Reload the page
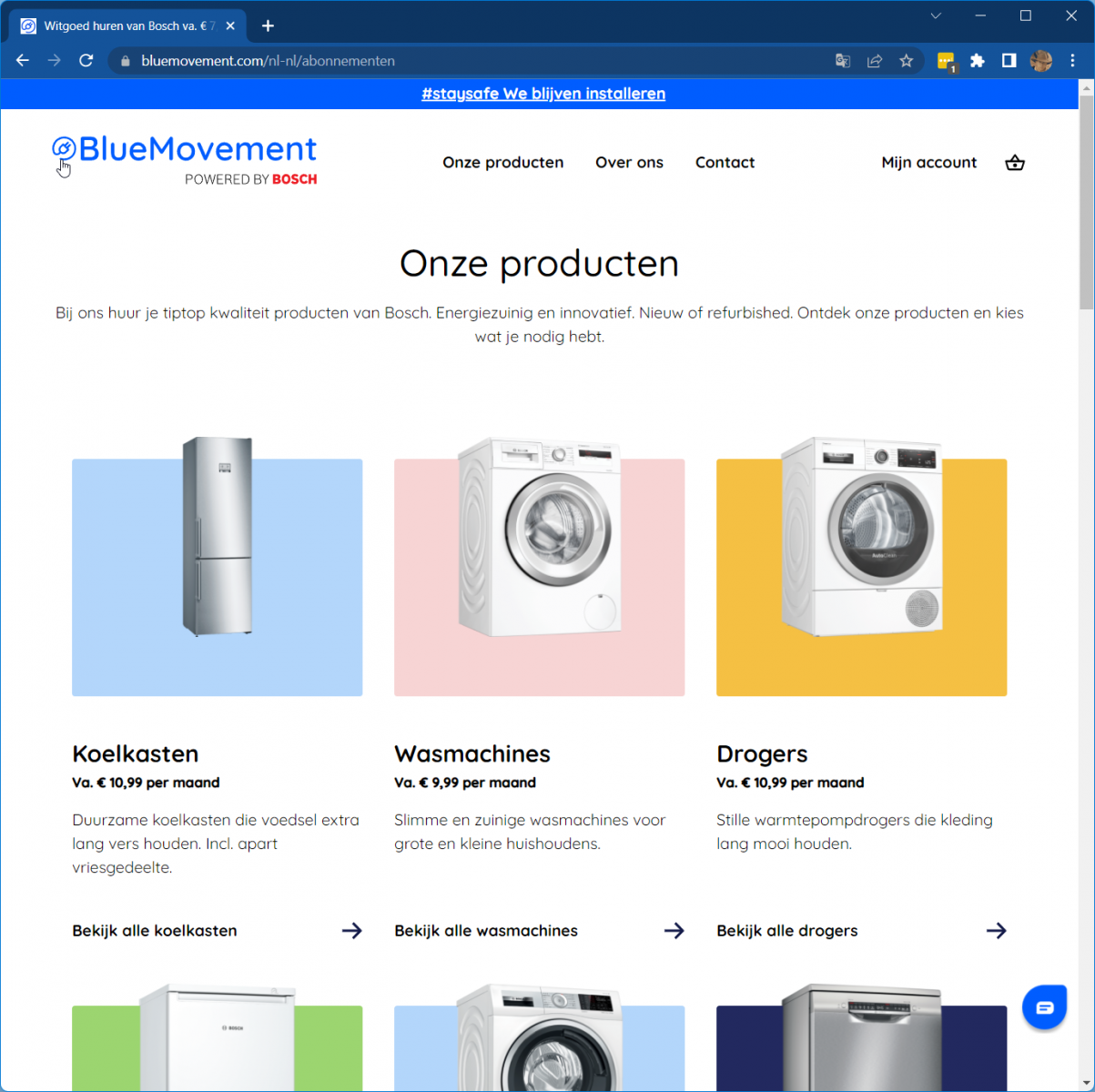This screenshot has width=1095, height=1092. pos(86,61)
